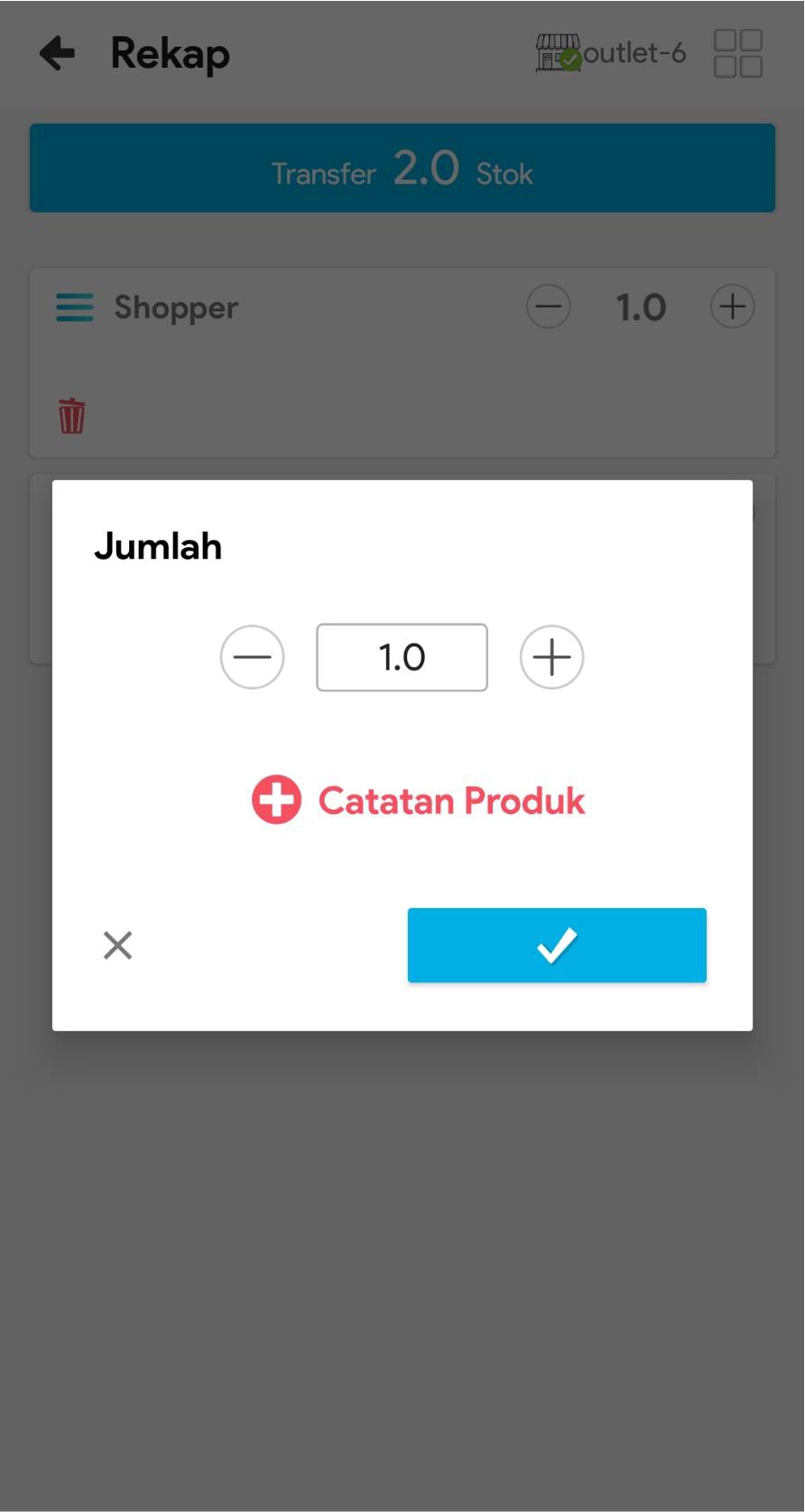The height and width of the screenshot is (1512, 805).
Task: Delete the Shopper item with the trash icon
Action: [72, 416]
